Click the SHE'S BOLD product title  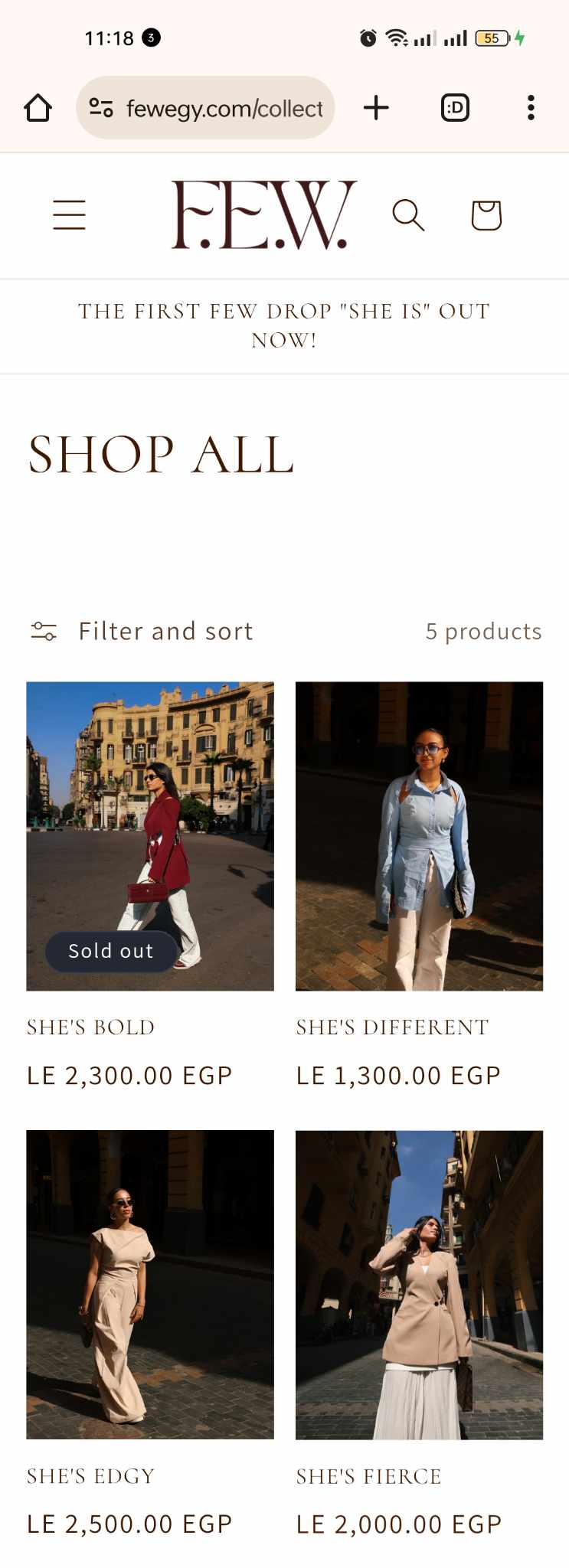pos(91,1027)
